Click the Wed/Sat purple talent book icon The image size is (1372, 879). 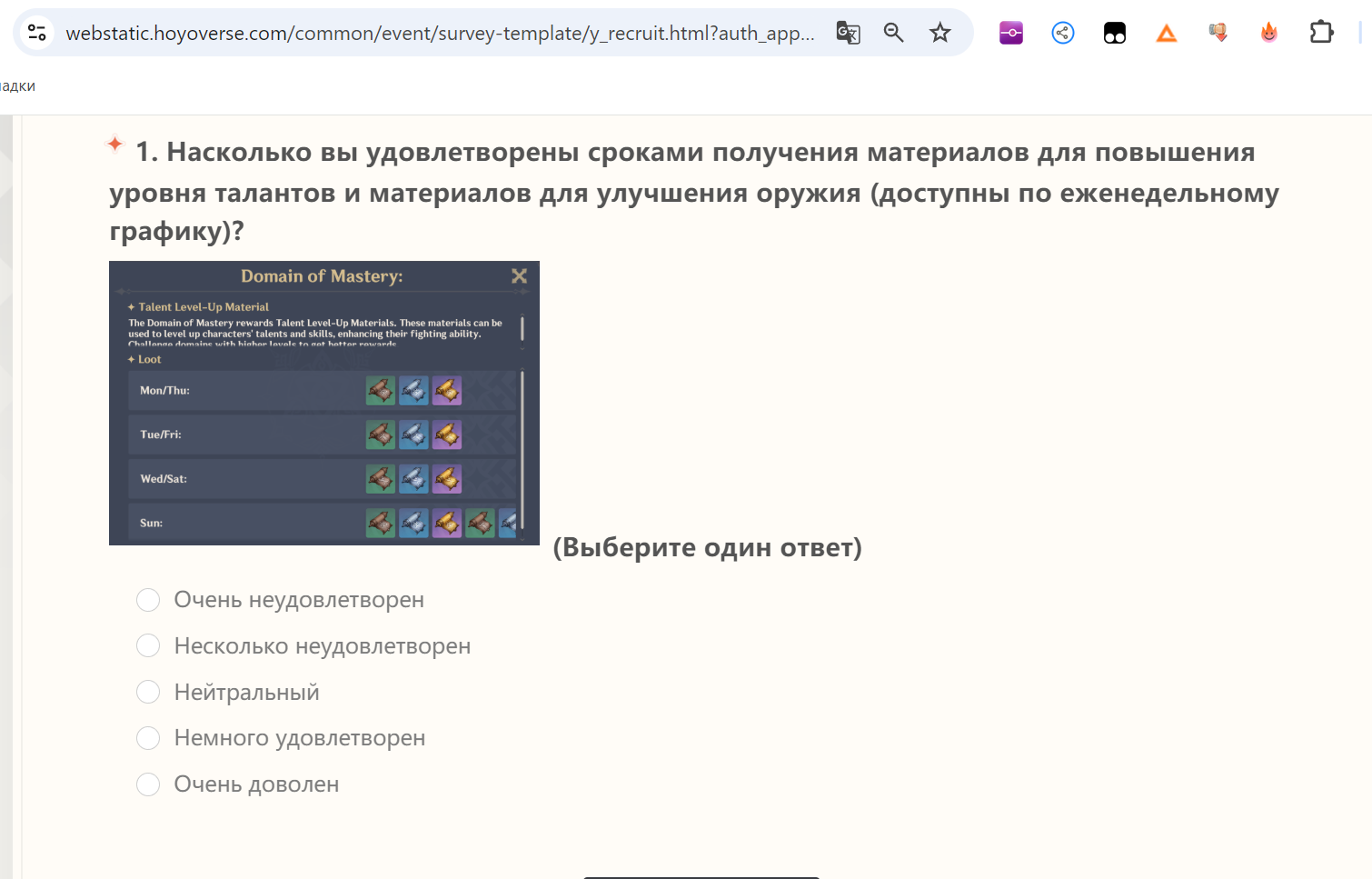point(447,479)
